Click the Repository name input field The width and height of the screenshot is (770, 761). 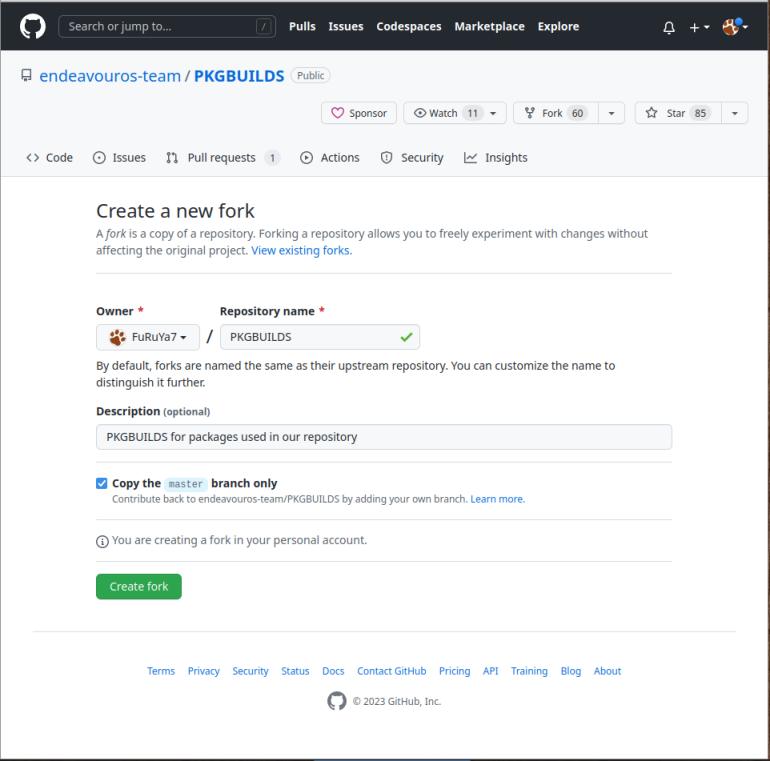click(320, 337)
